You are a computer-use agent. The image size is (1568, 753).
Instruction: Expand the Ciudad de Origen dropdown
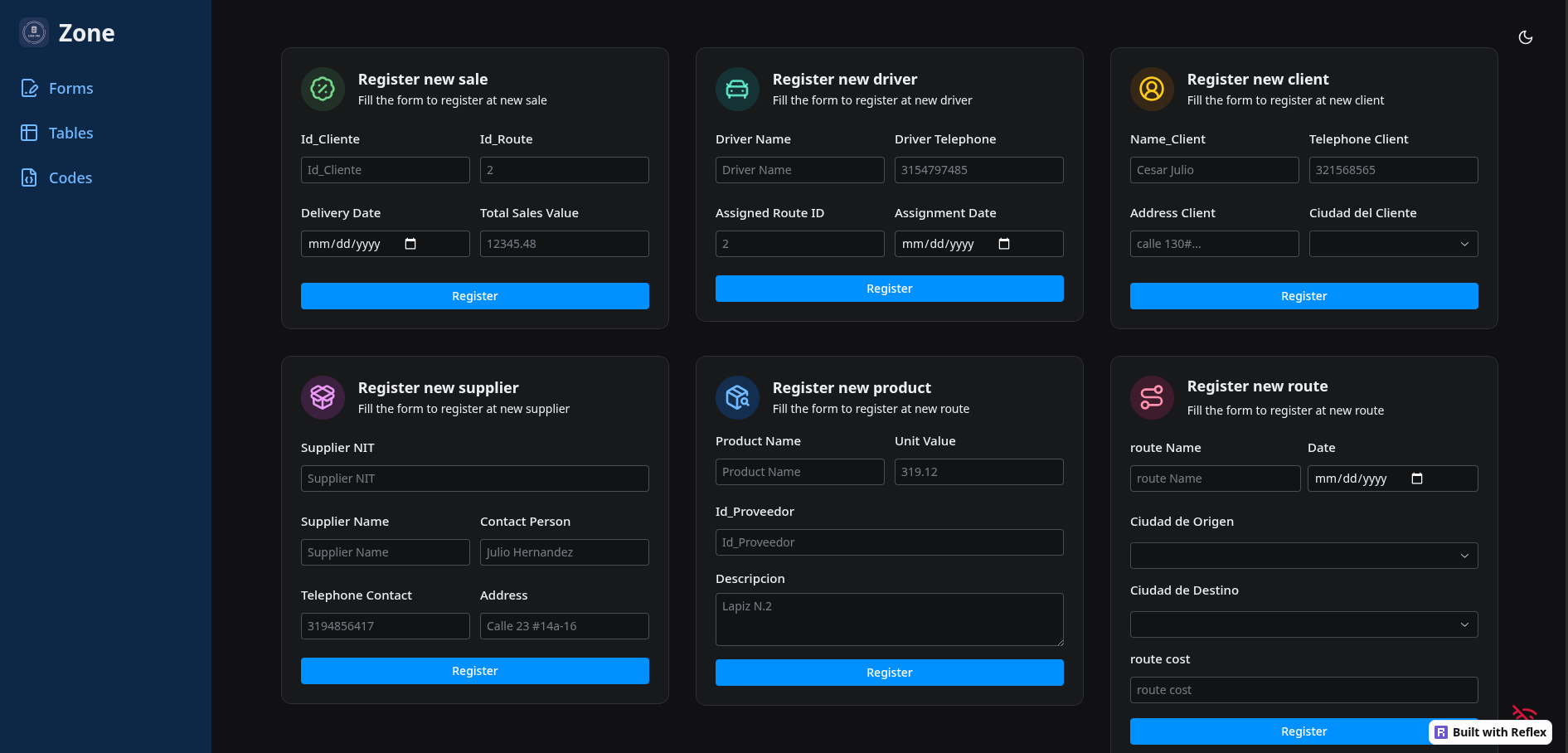[x=1303, y=556]
